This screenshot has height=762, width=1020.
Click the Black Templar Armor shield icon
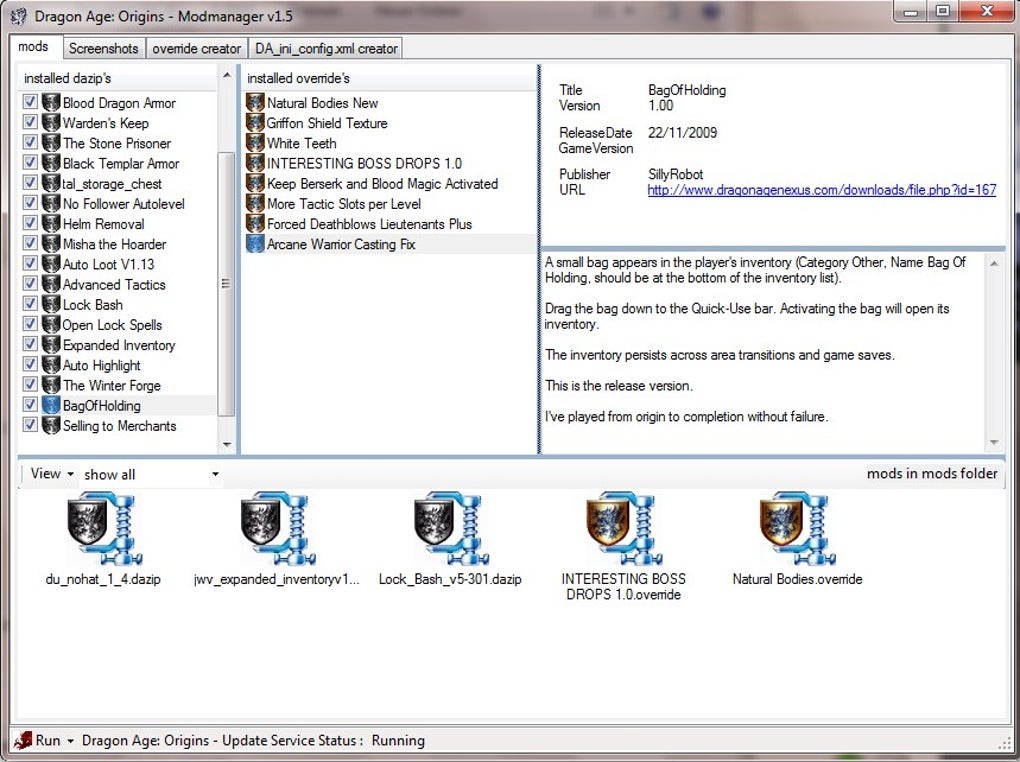coord(51,163)
